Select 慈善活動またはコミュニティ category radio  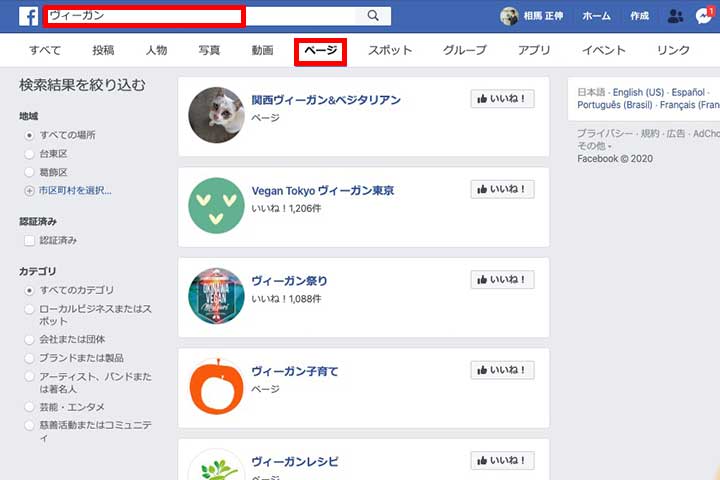(29, 425)
